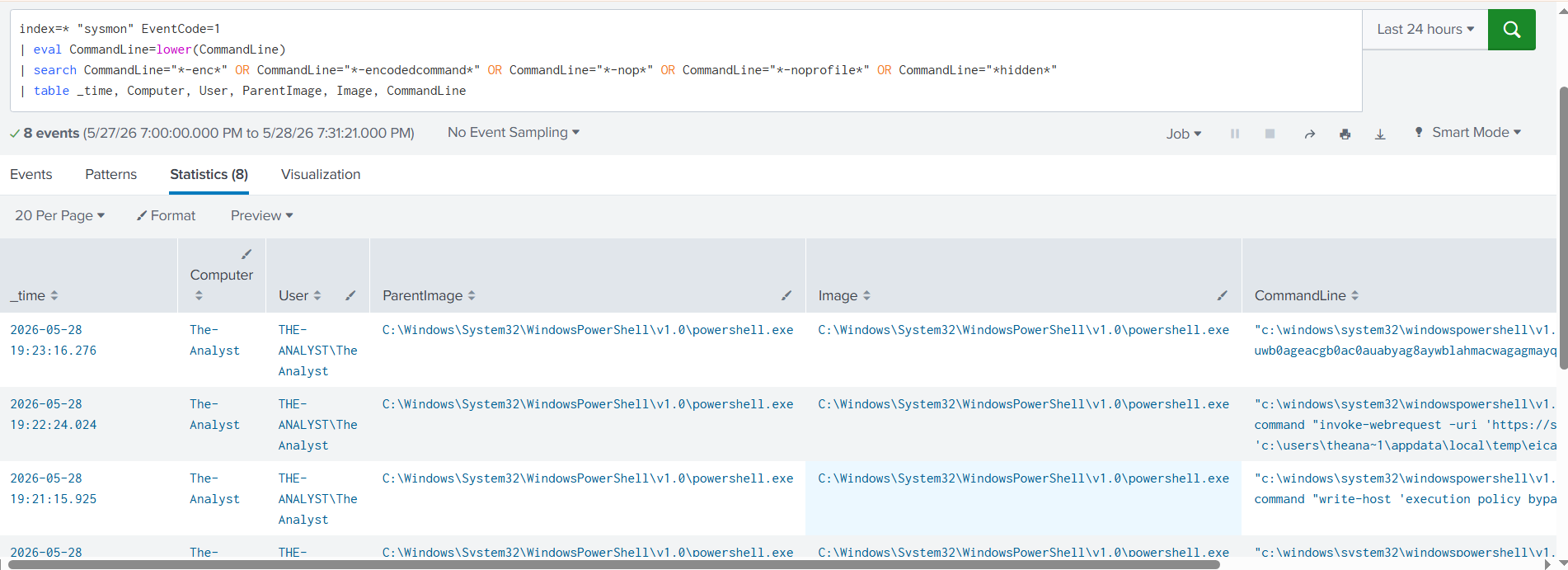Screen dimensions: 1568x570
Task: Click the Format button
Action: (166, 215)
